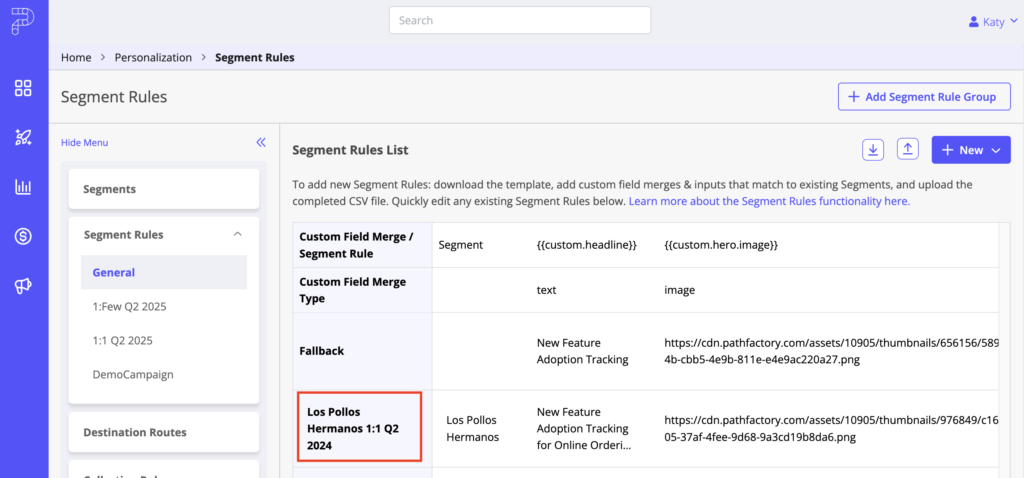This screenshot has width=1024, height=478.
Task: Click the Segment Rules breadcrumb
Action: [x=255, y=57]
